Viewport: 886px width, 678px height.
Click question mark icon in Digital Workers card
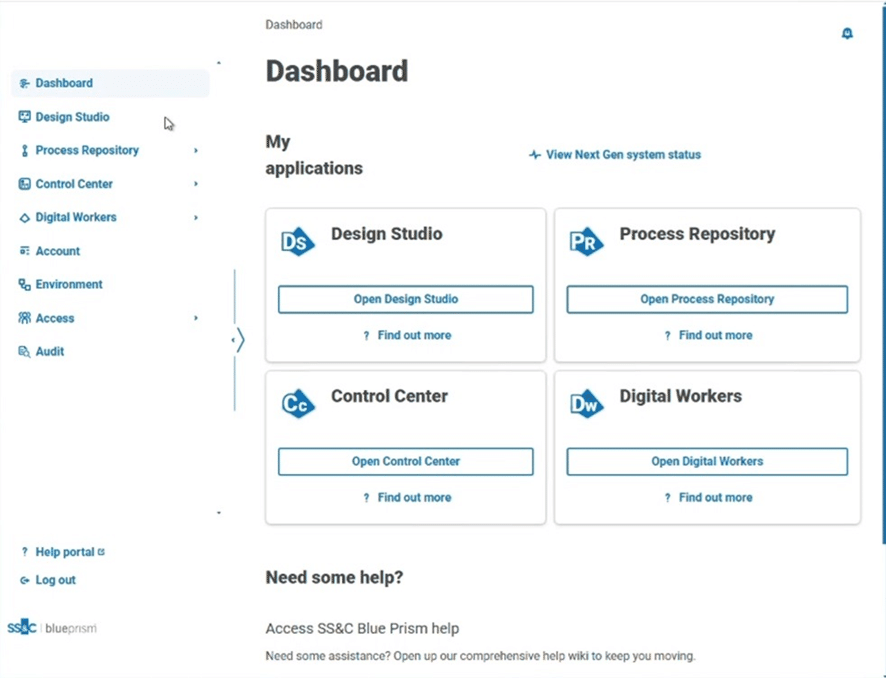tap(667, 498)
